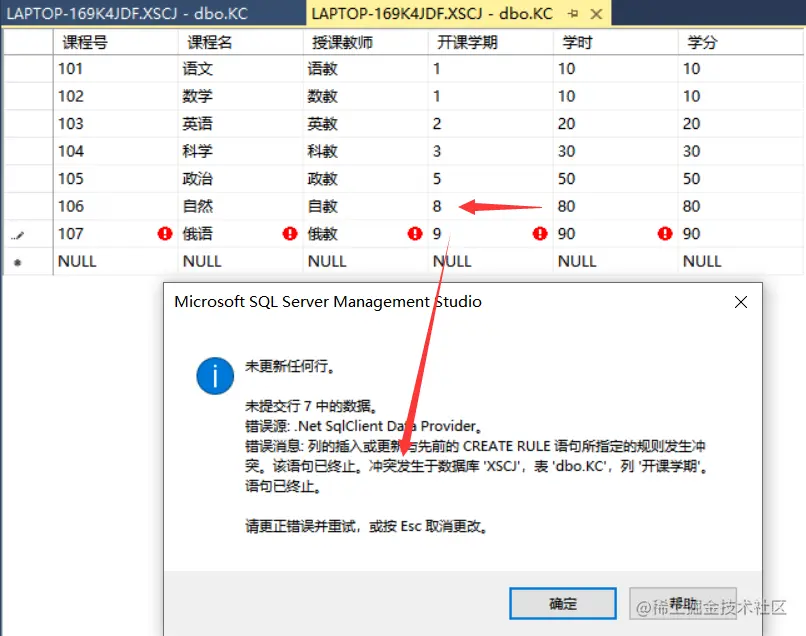This screenshot has width=806, height=636.
Task: Click the 授课教师 column header
Action: [x=365, y=42]
